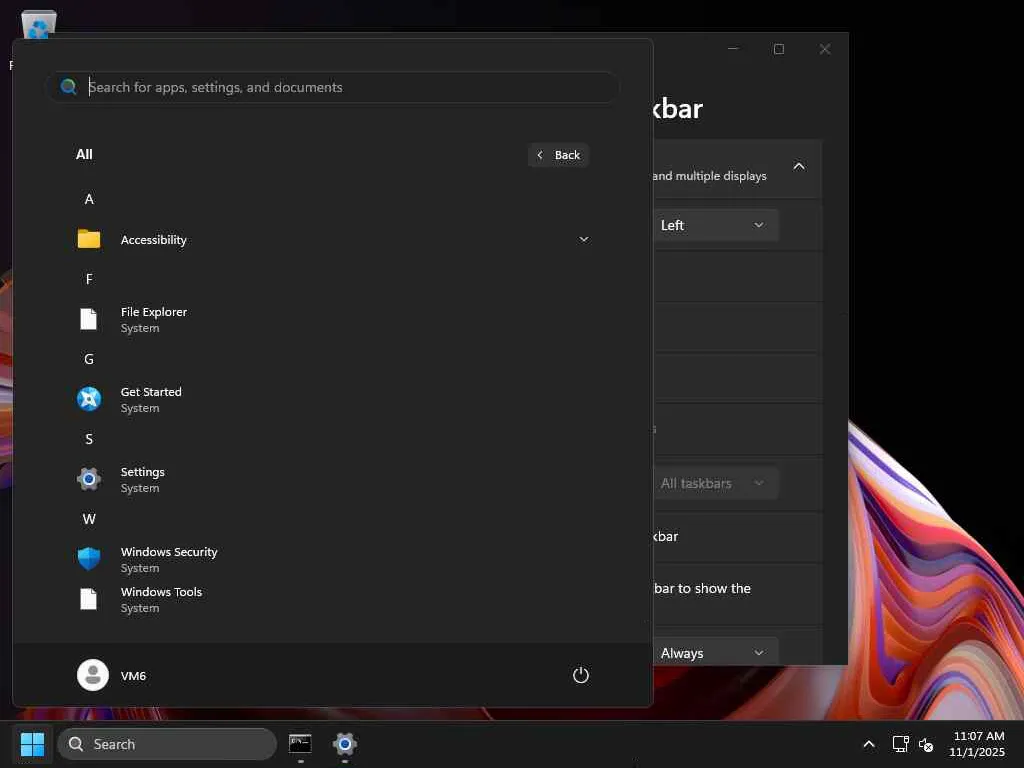This screenshot has width=1024, height=768.
Task: Open the power options icon
Action: [581, 675]
